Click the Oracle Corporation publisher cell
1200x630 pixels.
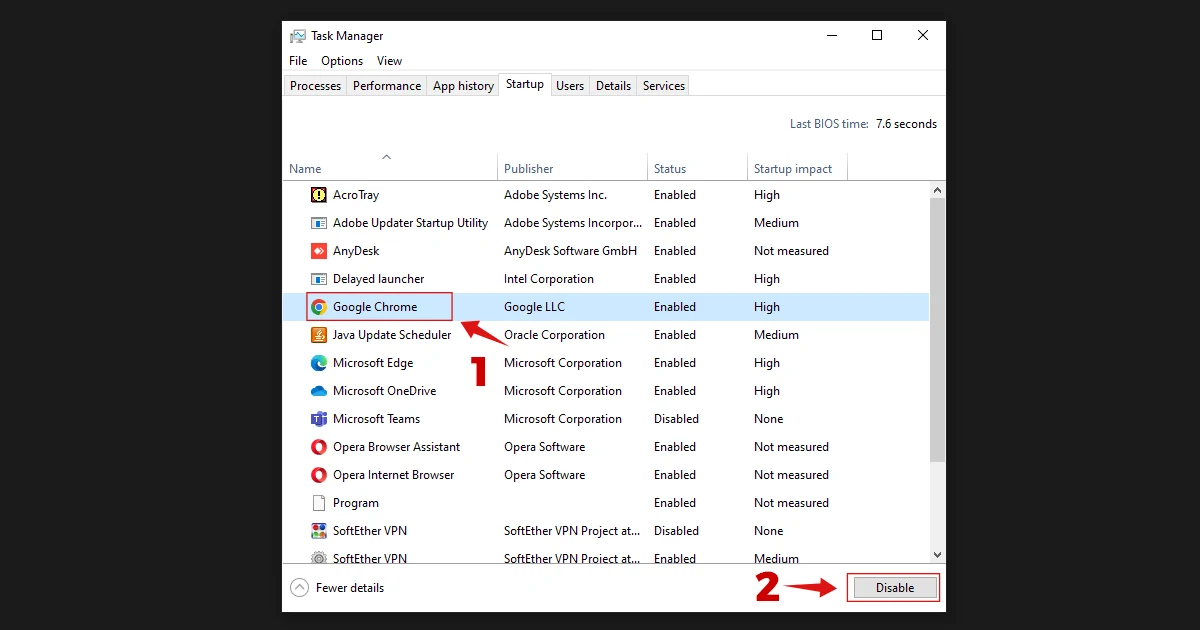point(554,335)
